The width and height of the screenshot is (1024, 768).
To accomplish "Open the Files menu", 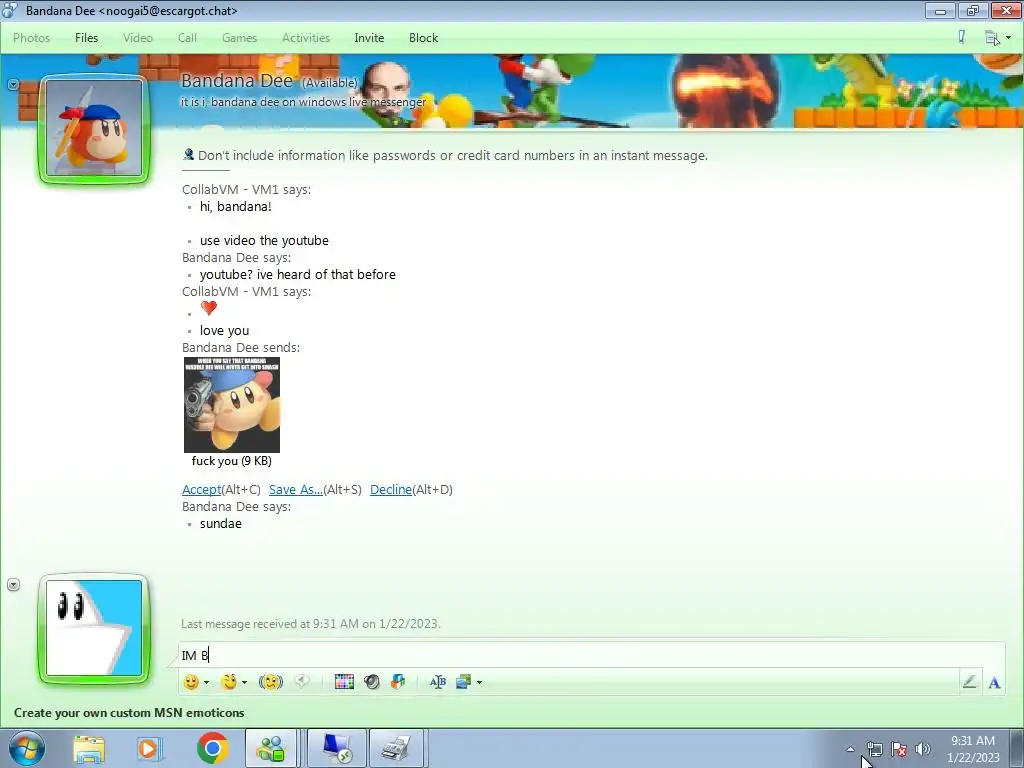I will 86,38.
